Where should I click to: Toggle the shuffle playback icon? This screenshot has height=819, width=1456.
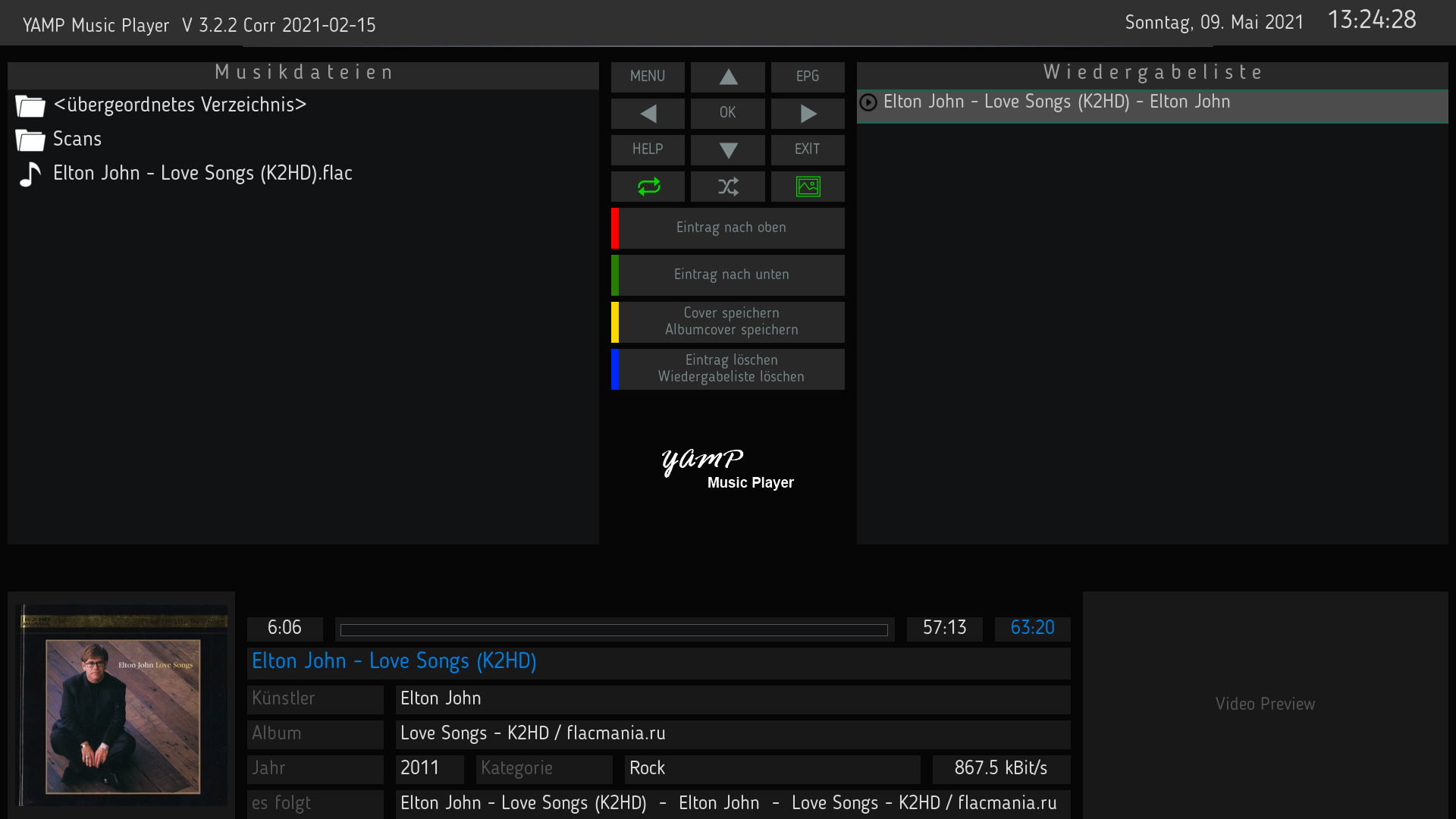(x=728, y=187)
